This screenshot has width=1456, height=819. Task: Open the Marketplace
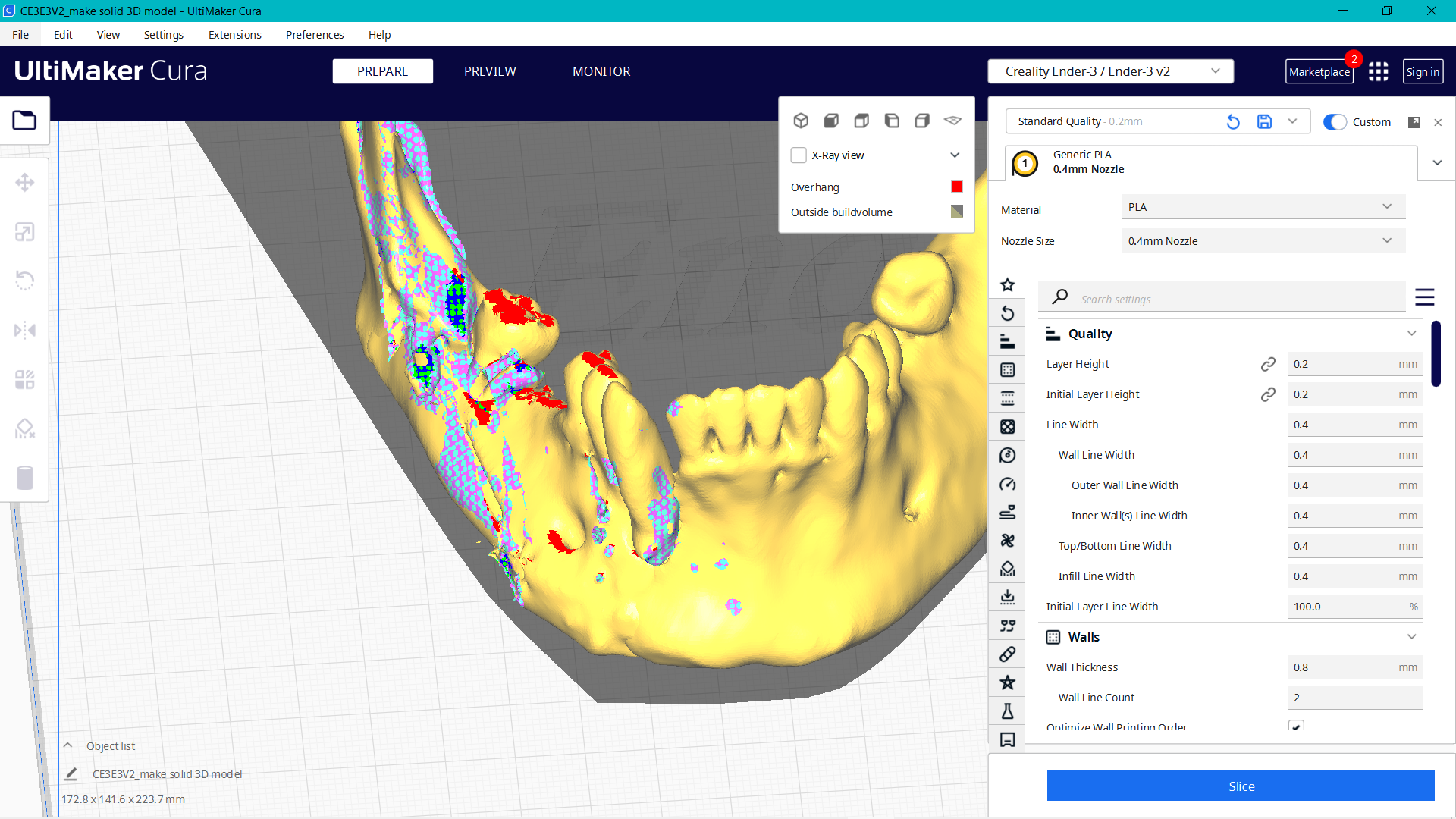click(1319, 71)
